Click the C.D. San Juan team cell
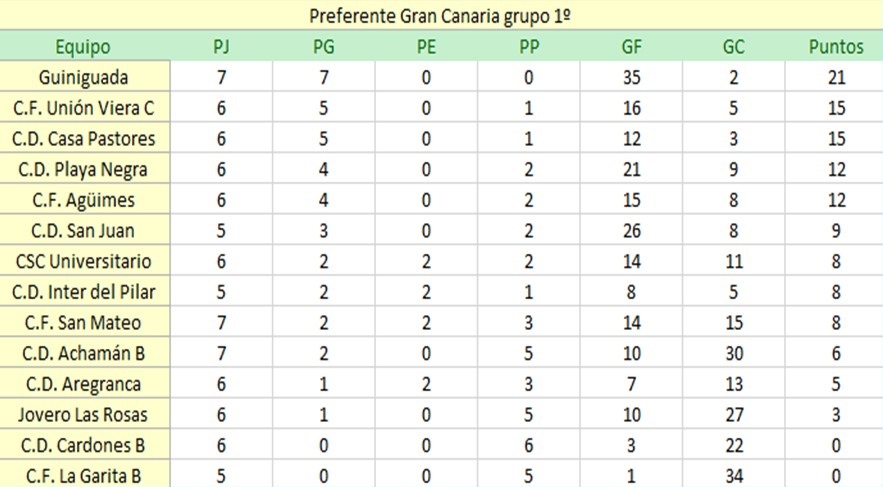883x487 pixels. tap(84, 230)
